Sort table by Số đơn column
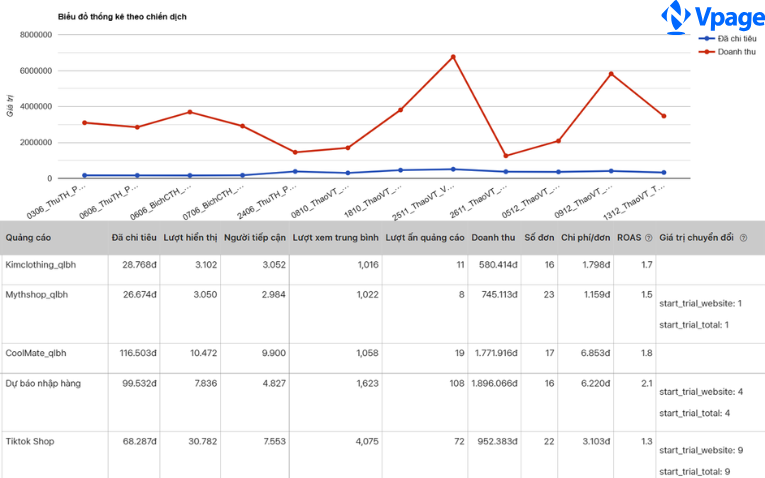The height and width of the screenshot is (478, 765). (x=539, y=238)
